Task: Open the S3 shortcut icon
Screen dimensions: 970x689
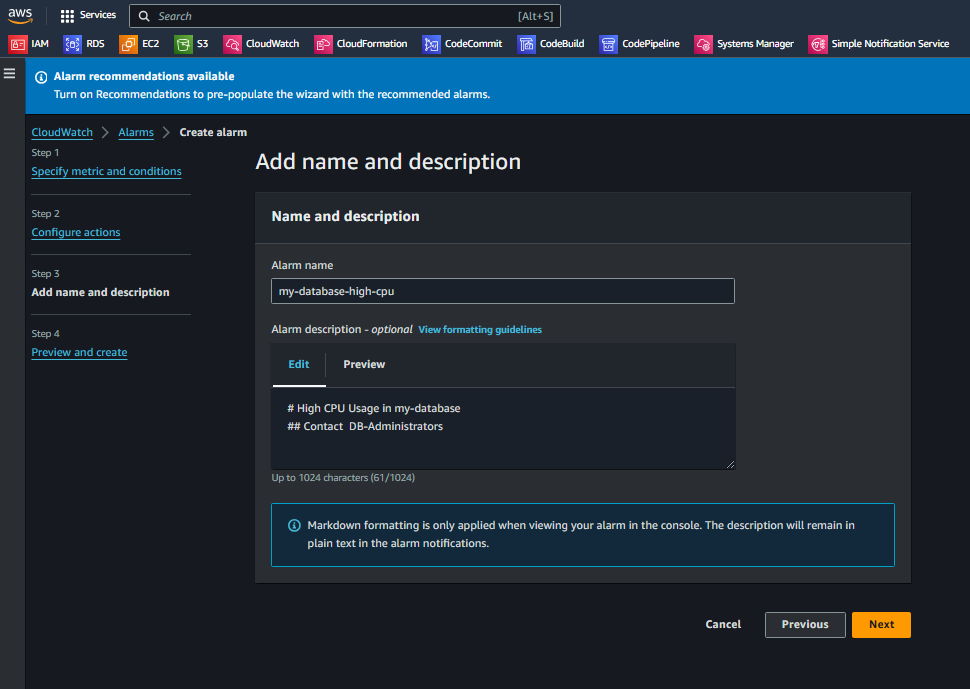Action: click(183, 44)
